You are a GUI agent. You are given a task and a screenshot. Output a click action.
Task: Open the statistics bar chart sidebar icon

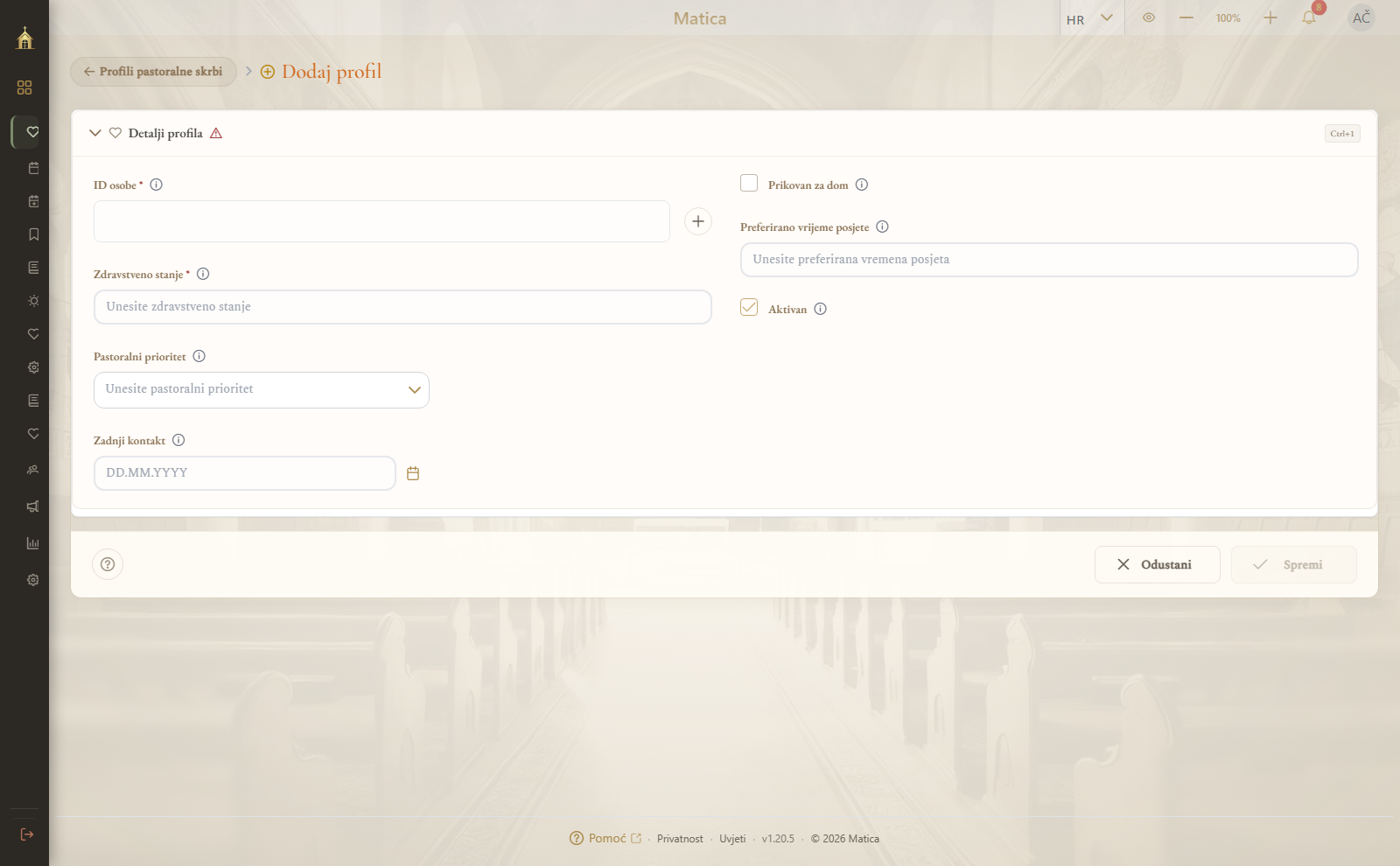point(33,543)
